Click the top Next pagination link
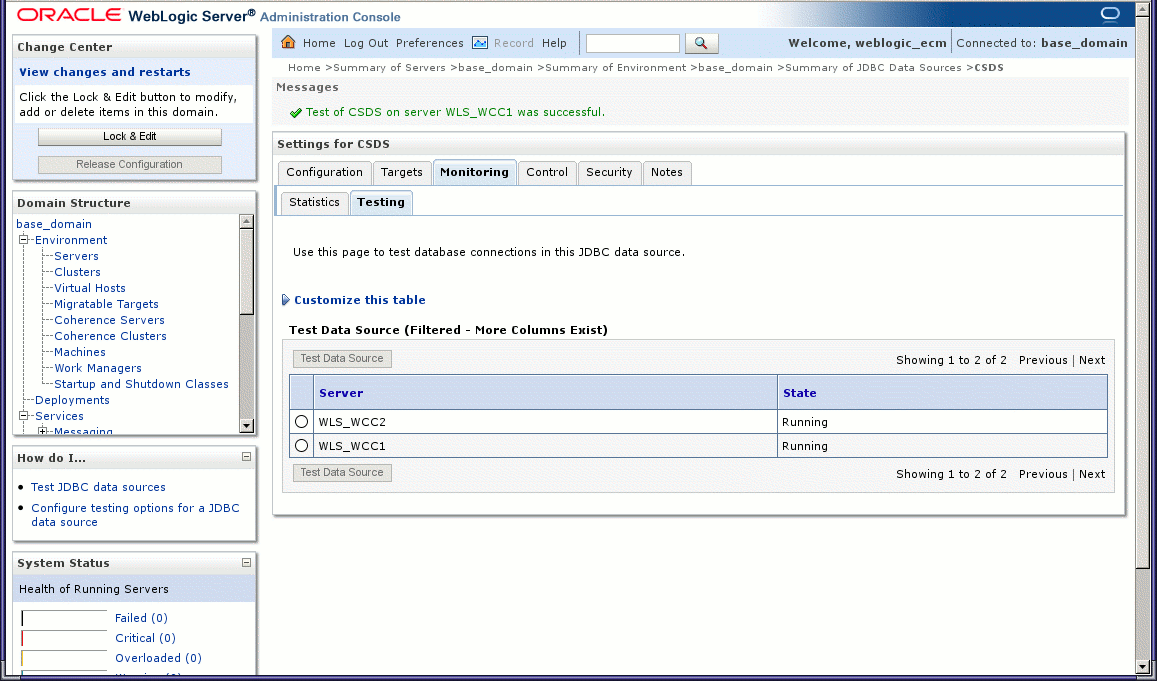1157x681 pixels. click(x=1092, y=360)
